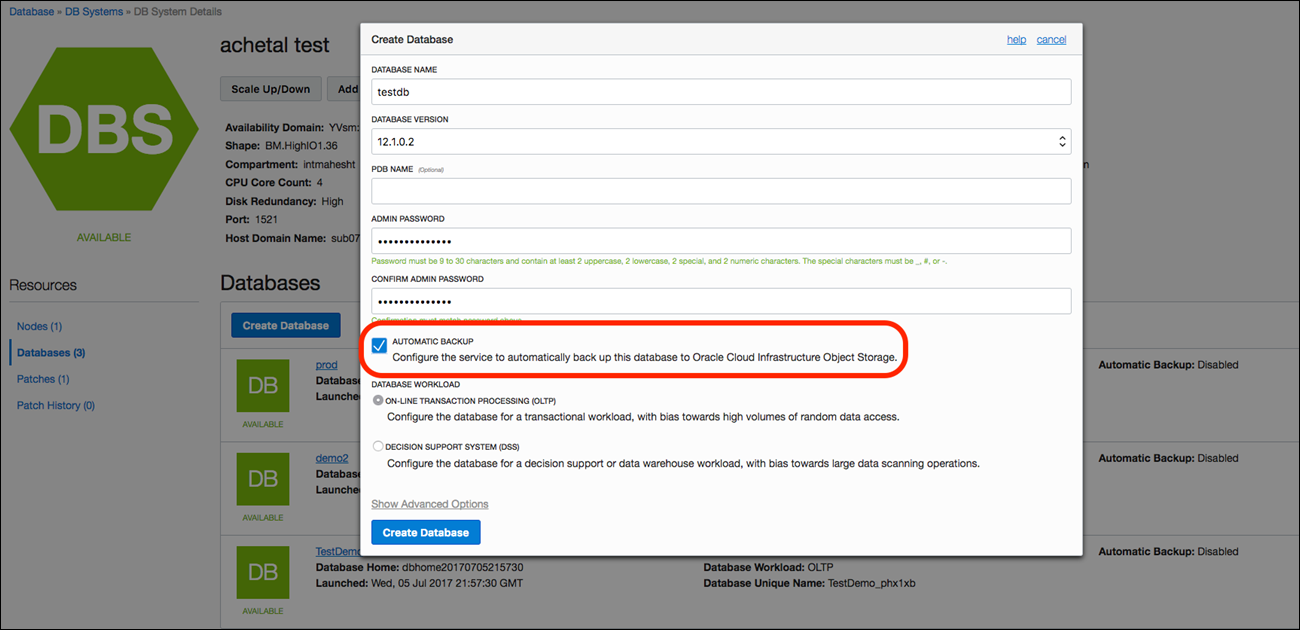This screenshot has height=630, width=1300.
Task: Click the TestDemo database DB icon
Action: pos(262,571)
